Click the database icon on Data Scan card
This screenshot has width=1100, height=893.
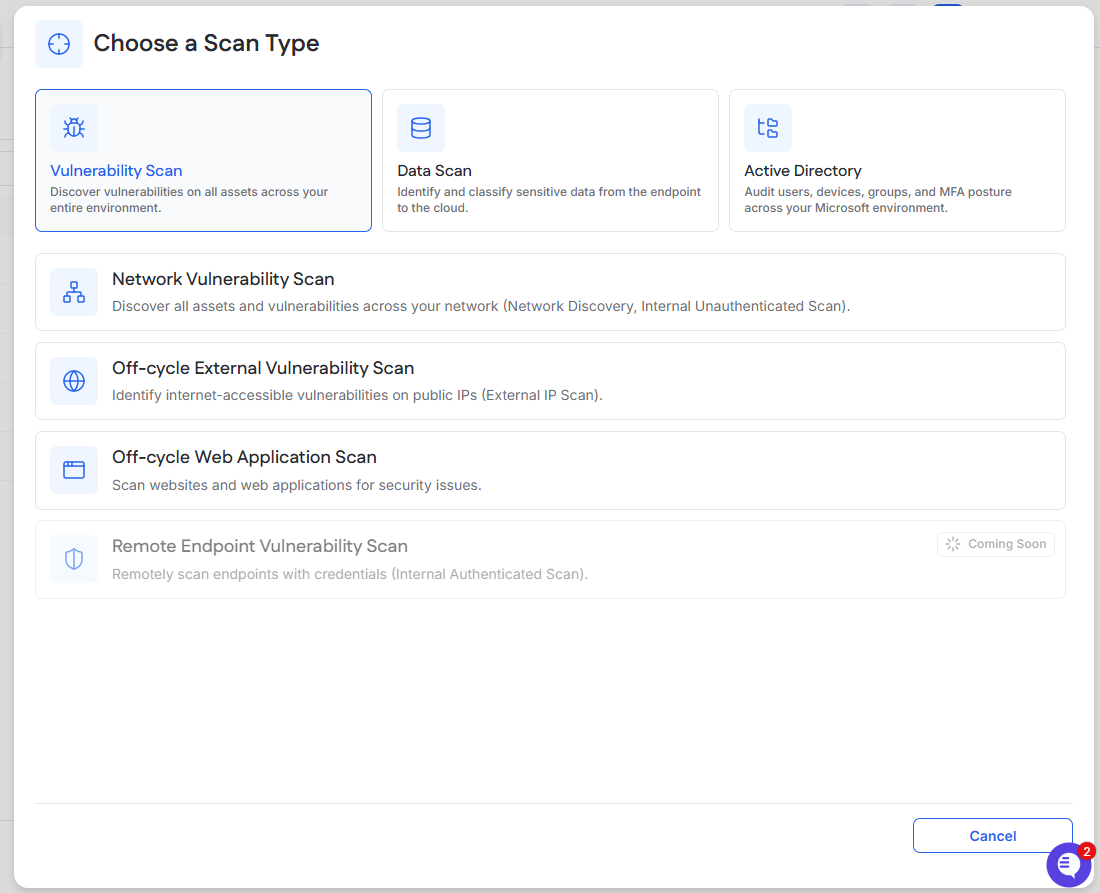click(421, 128)
